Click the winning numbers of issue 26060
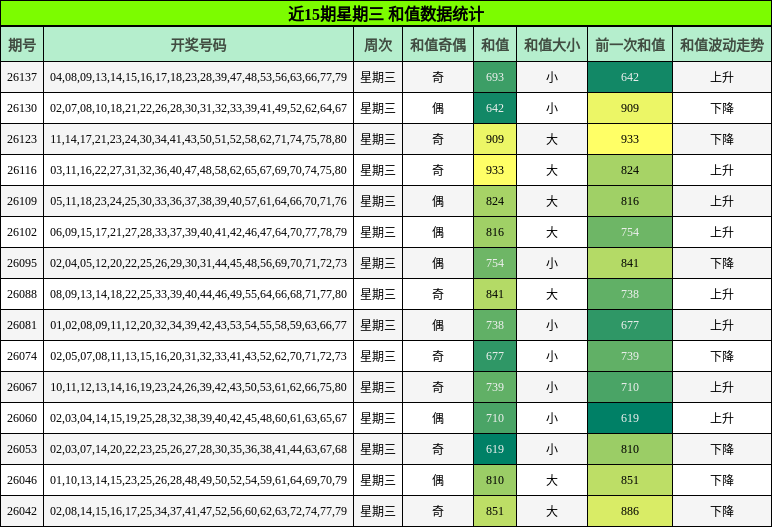 (198, 418)
